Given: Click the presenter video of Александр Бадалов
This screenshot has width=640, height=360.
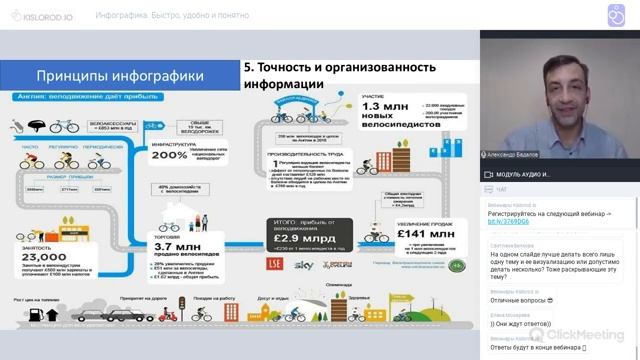Looking at the screenshot, I should (560, 98).
